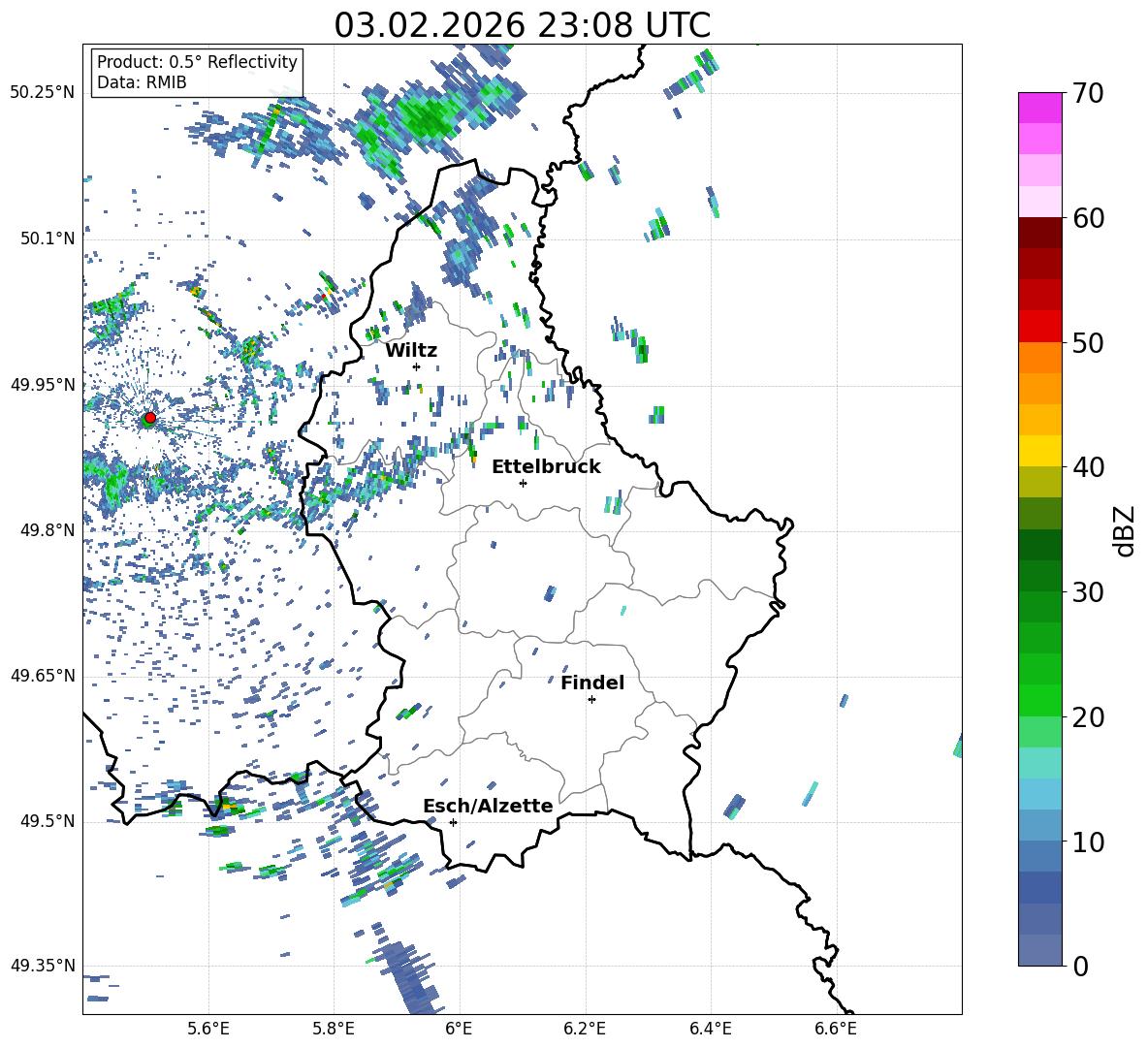
Task: Click the Esch/Alzette station cross marker
Action: click(x=453, y=822)
